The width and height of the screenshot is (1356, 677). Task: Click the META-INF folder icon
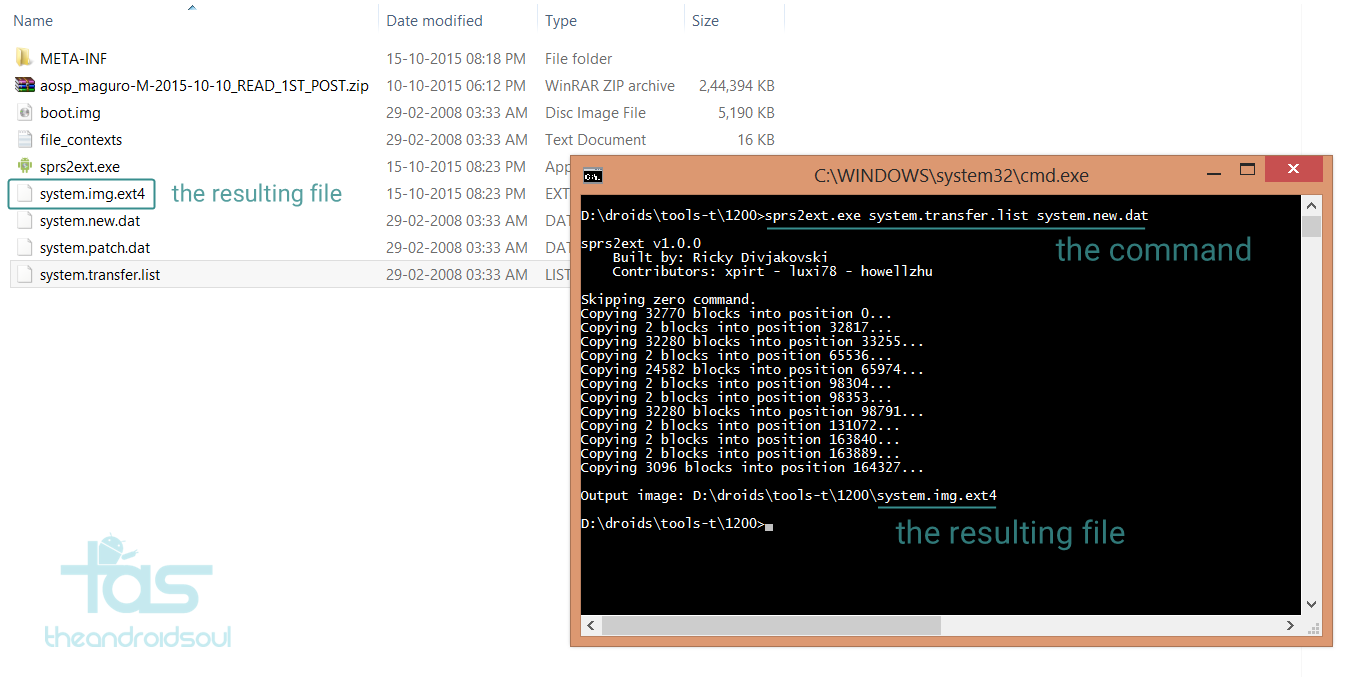tap(25, 58)
